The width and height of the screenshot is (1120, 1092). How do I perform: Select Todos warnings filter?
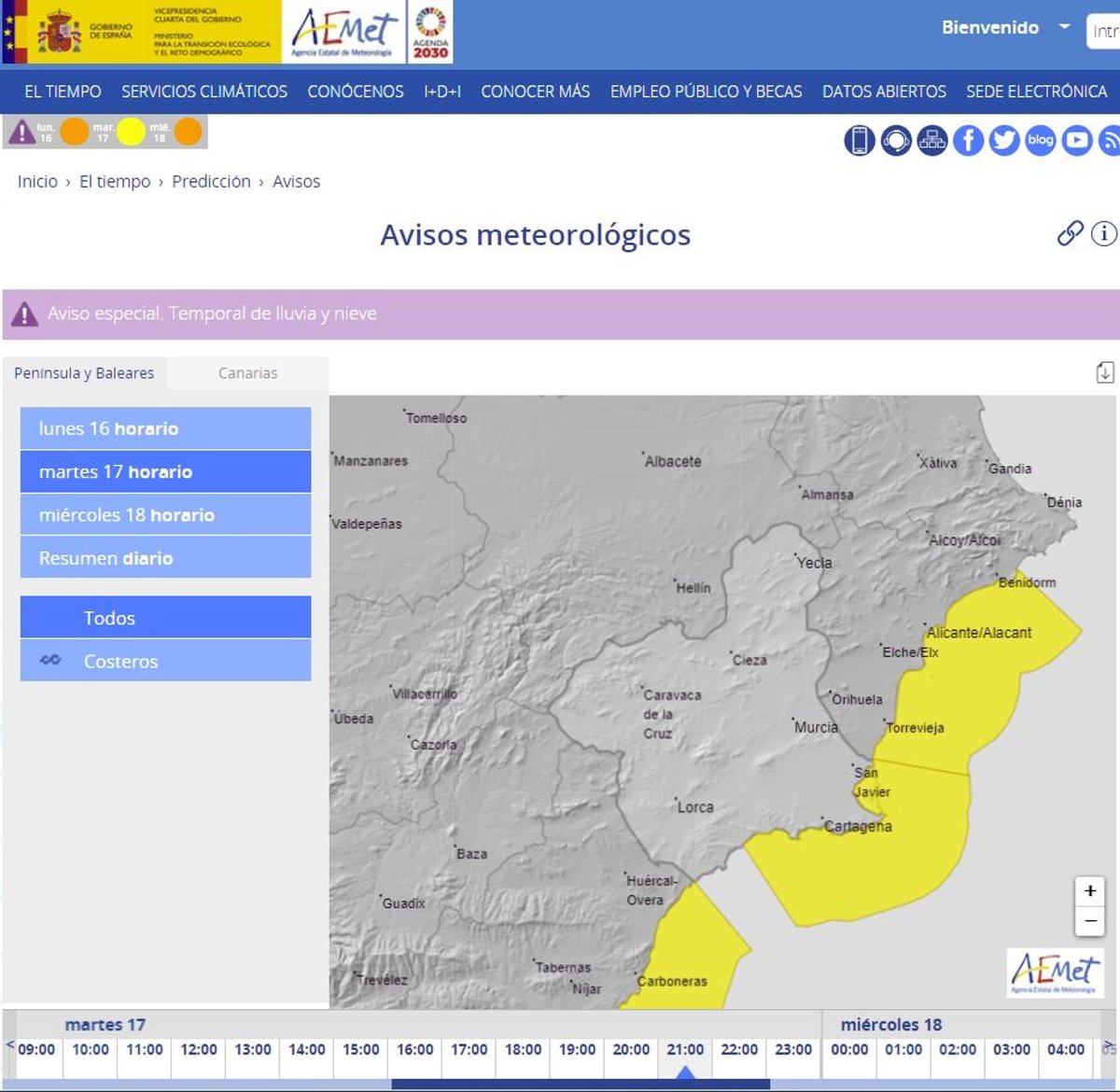(165, 618)
